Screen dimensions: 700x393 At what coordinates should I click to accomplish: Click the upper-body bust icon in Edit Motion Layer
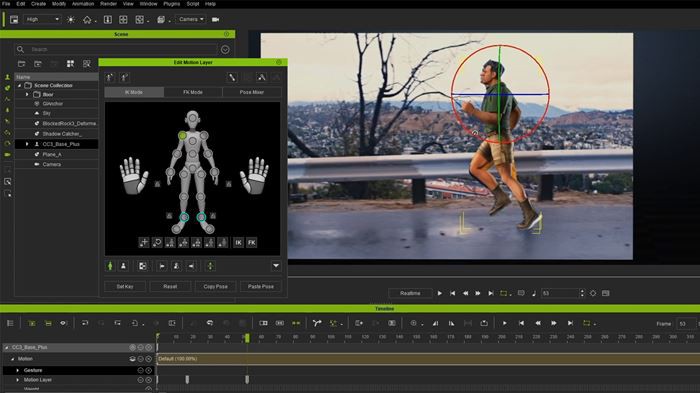point(123,266)
